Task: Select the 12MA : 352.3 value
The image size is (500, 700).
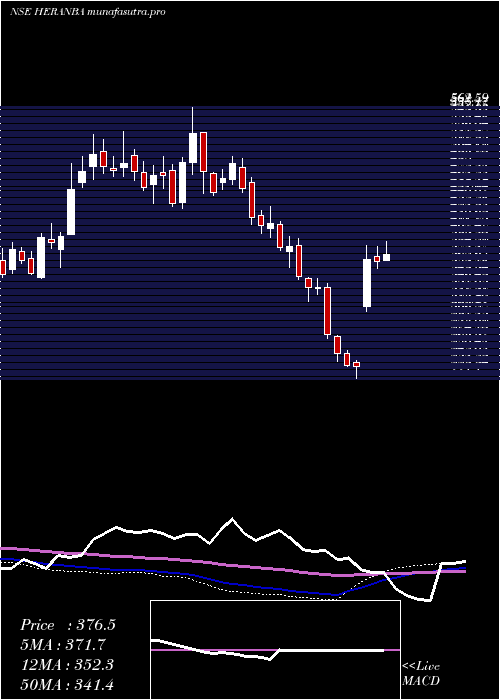Action: (x=67, y=665)
